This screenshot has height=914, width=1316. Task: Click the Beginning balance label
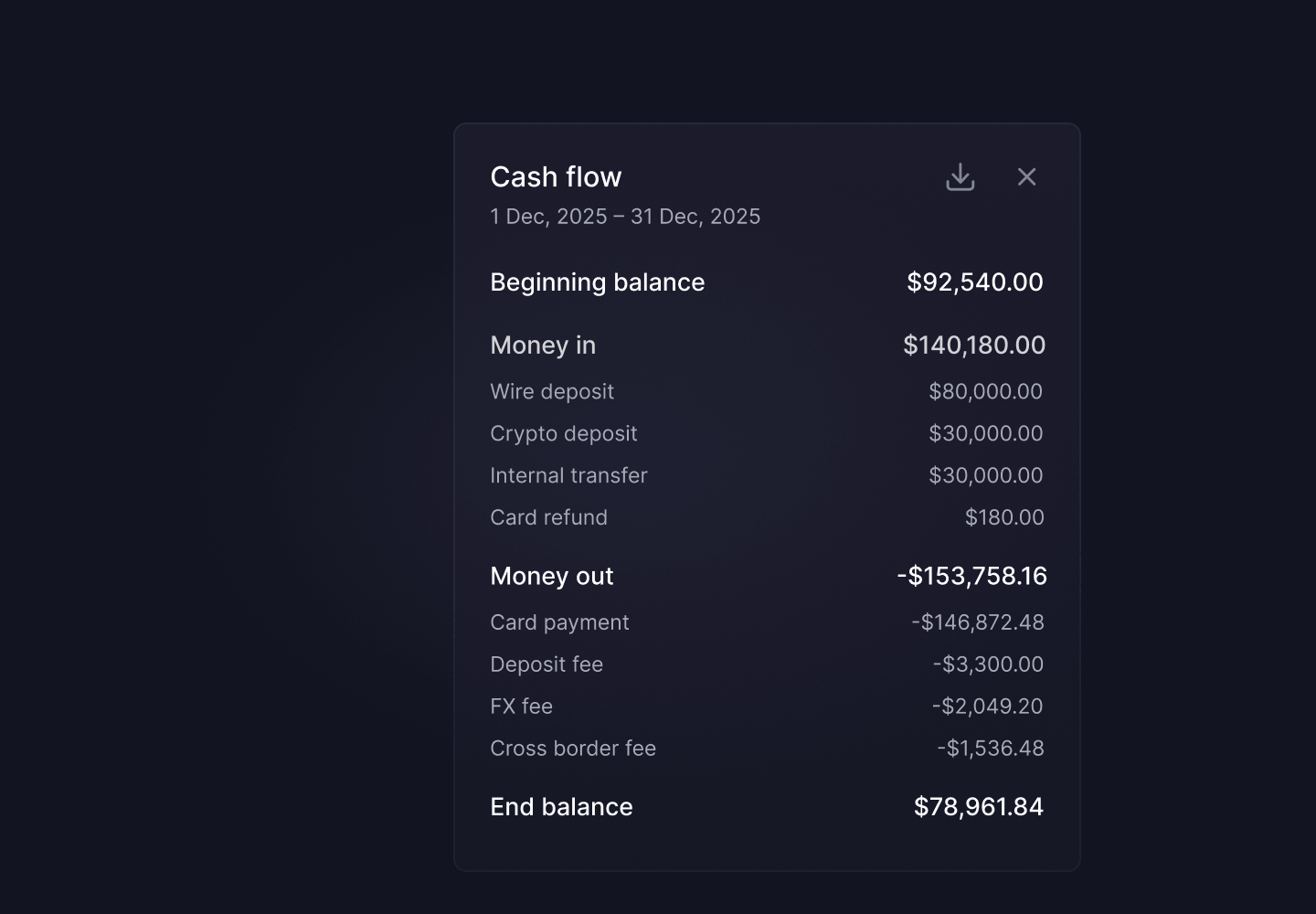[598, 282]
